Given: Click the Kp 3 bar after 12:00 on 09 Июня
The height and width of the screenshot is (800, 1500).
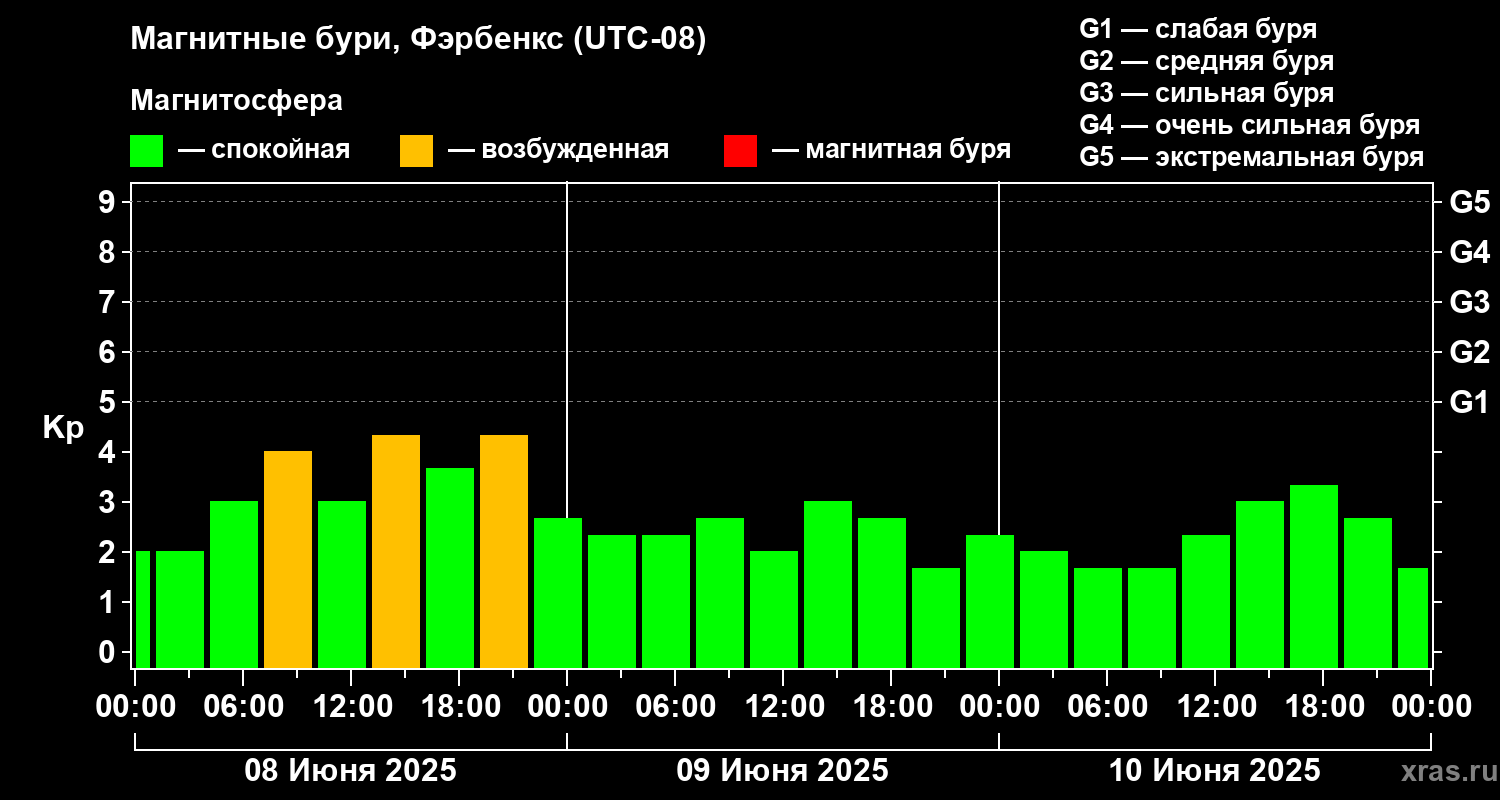Looking at the screenshot, I should [x=828, y=584].
